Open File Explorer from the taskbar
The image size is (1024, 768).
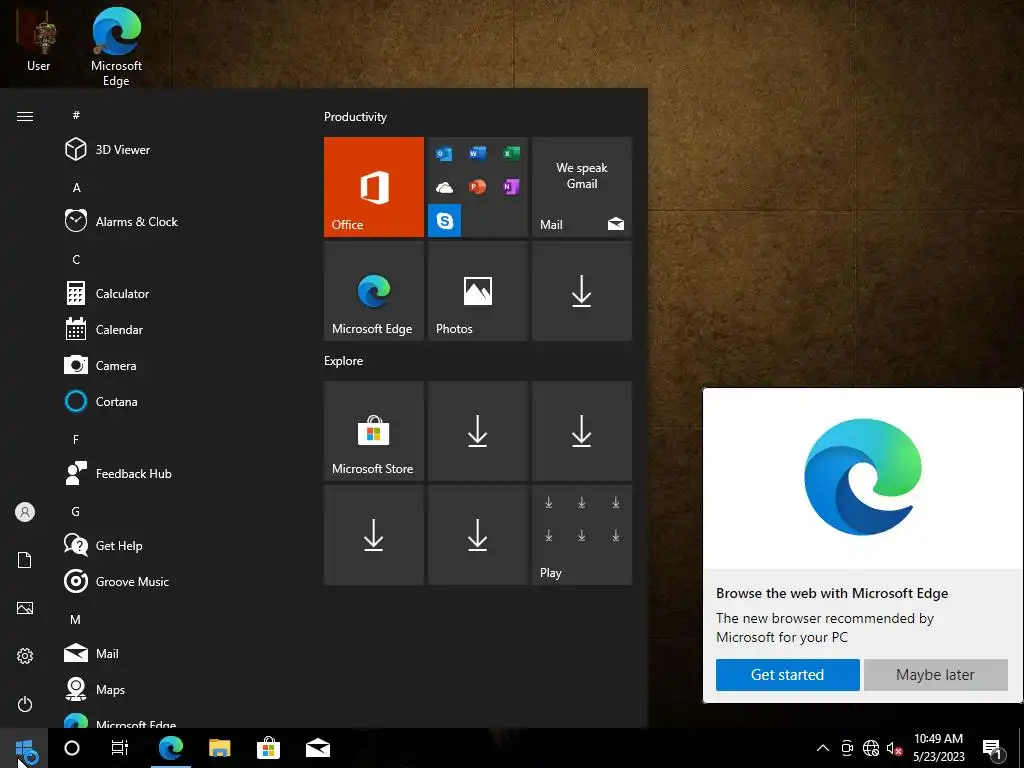coord(219,748)
